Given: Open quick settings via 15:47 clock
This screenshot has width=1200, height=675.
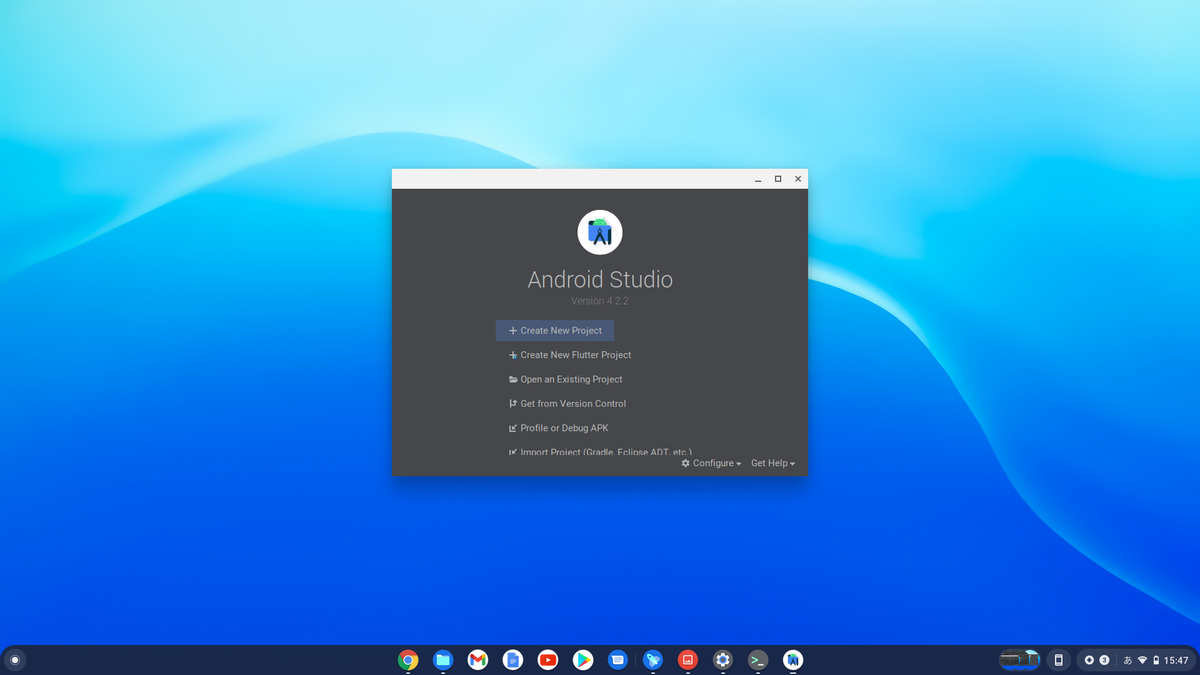Looking at the screenshot, I should click(1176, 660).
